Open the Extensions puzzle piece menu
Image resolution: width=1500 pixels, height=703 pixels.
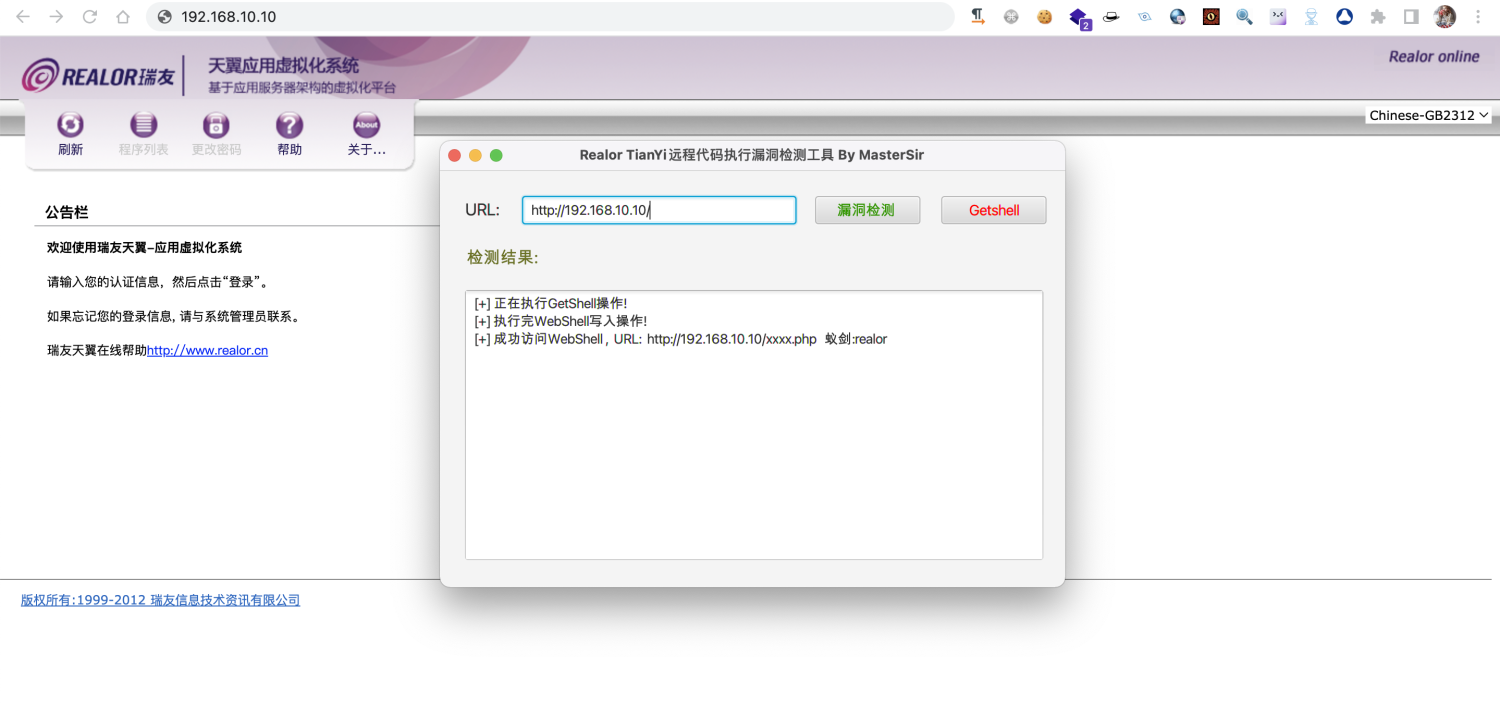[1378, 16]
